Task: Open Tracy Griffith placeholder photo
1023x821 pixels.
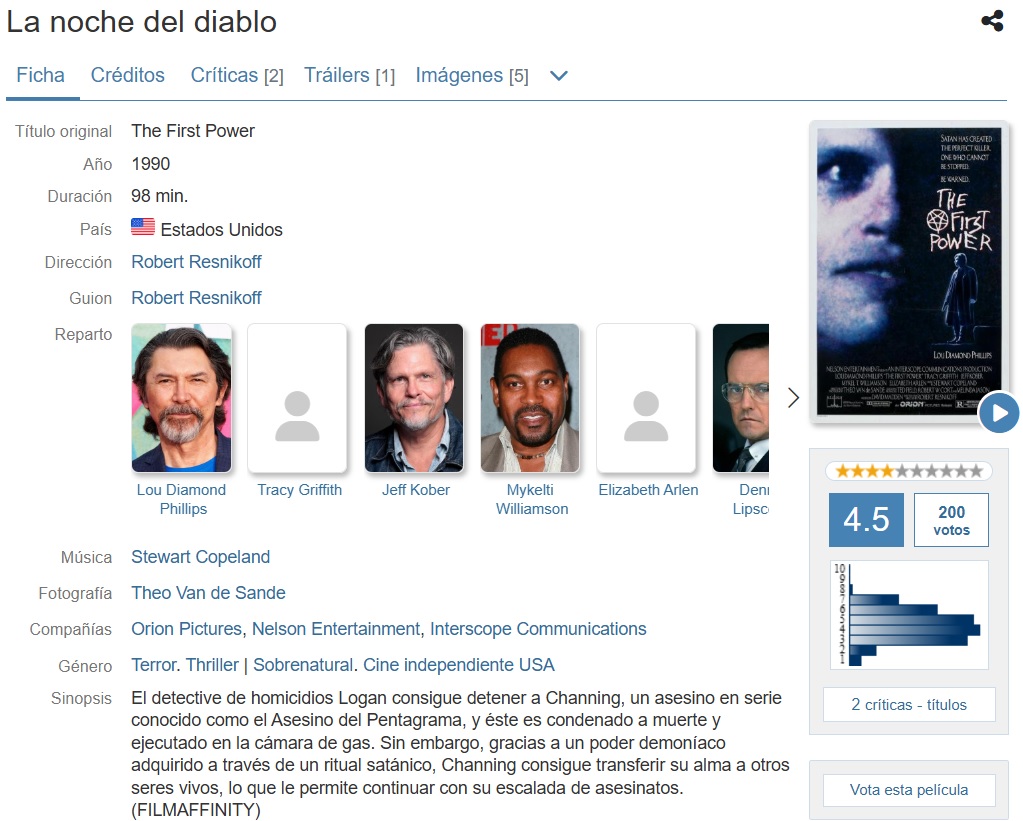Action: [297, 397]
